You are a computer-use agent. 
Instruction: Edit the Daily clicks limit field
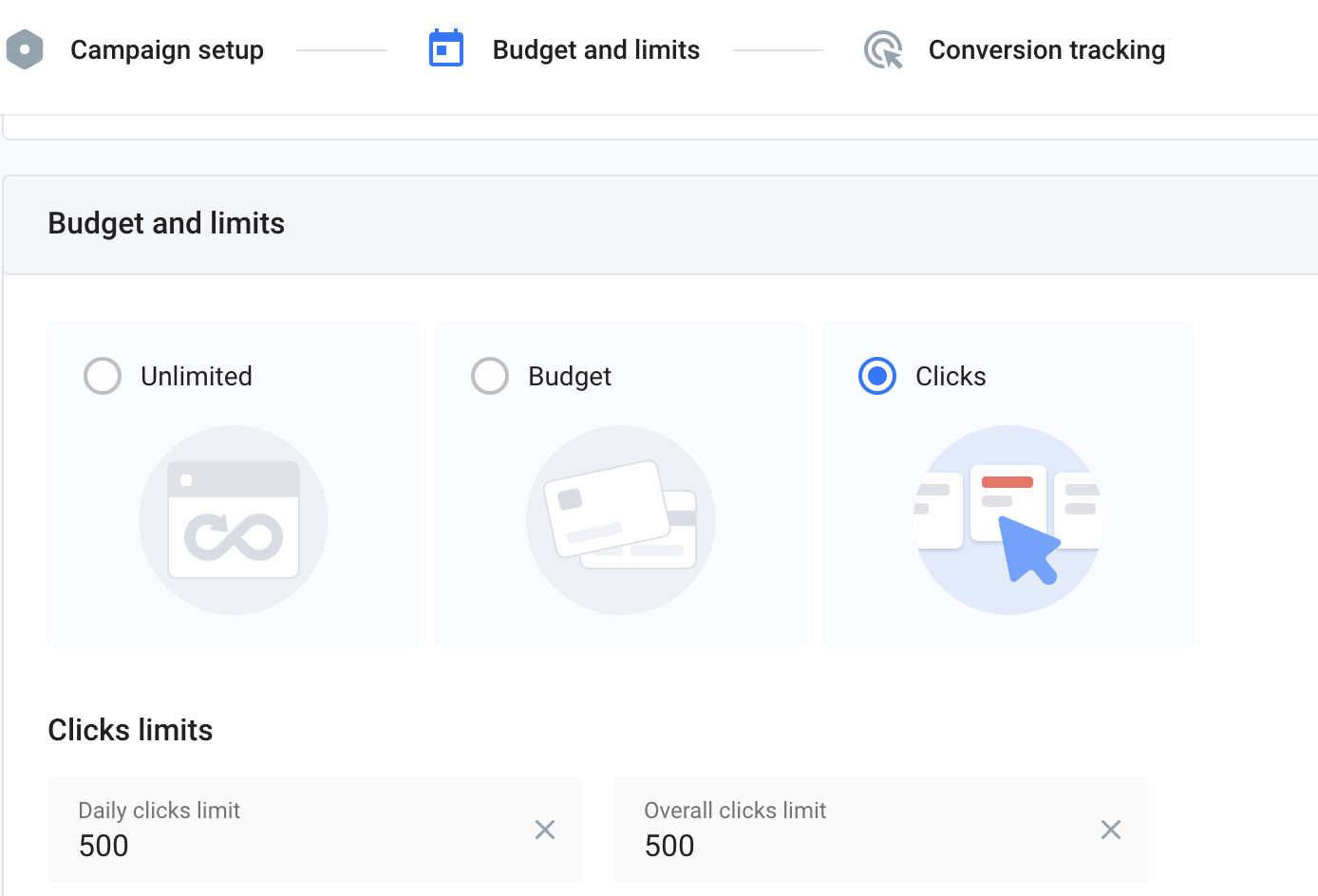pyautogui.click(x=285, y=845)
